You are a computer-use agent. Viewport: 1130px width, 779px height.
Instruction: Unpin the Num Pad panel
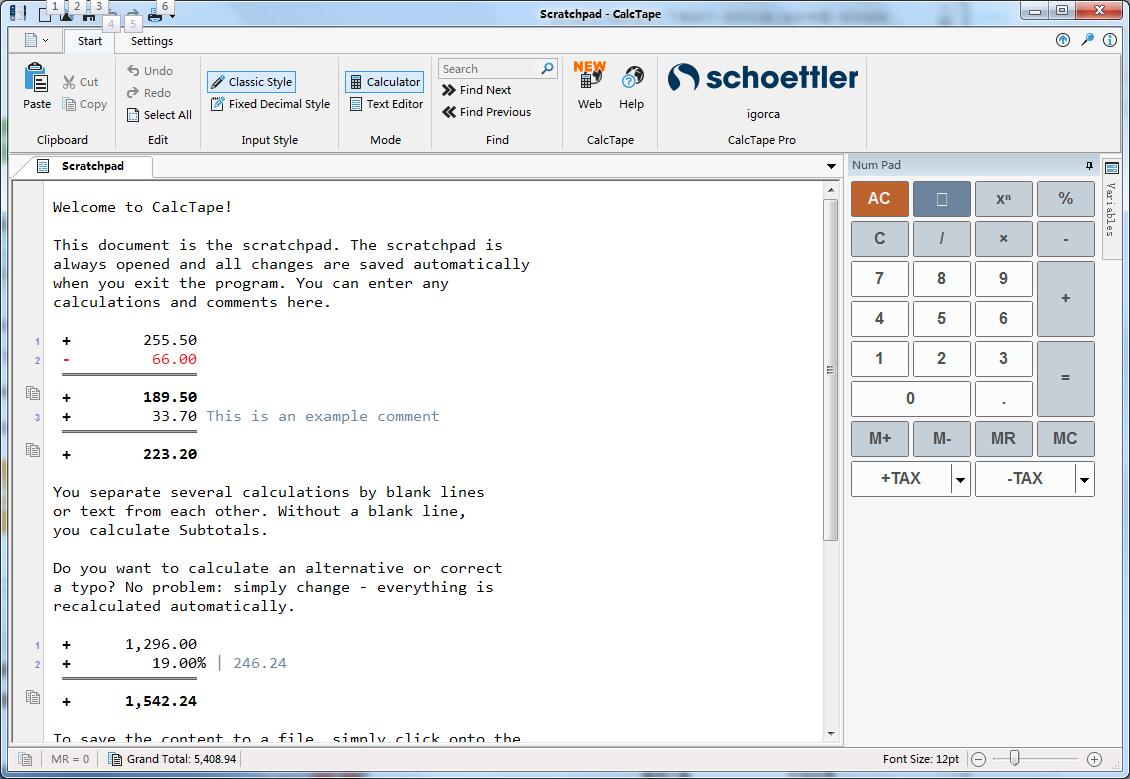coord(1089,165)
